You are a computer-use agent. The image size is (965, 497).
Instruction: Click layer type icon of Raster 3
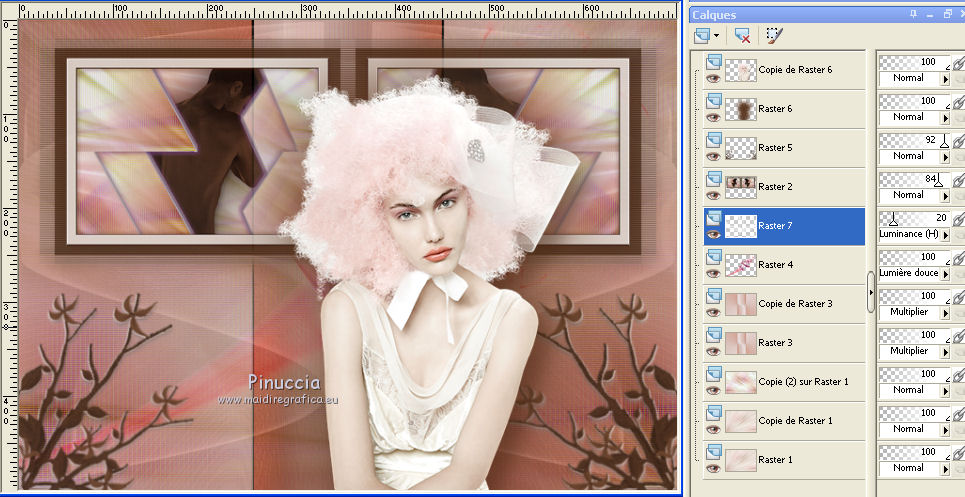(714, 335)
